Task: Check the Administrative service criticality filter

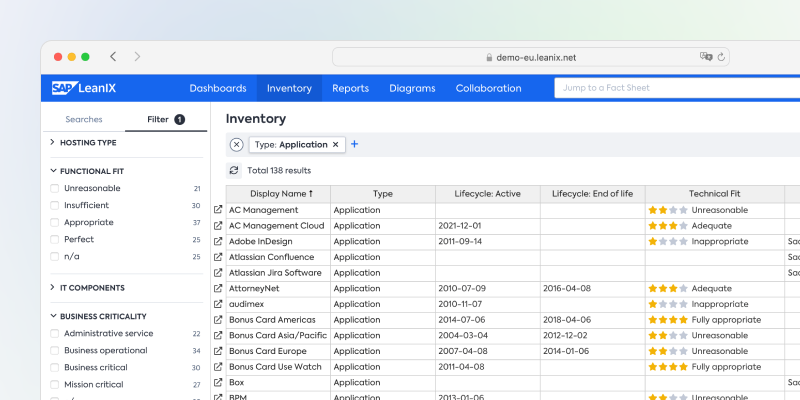Action: pyautogui.click(x=55, y=334)
